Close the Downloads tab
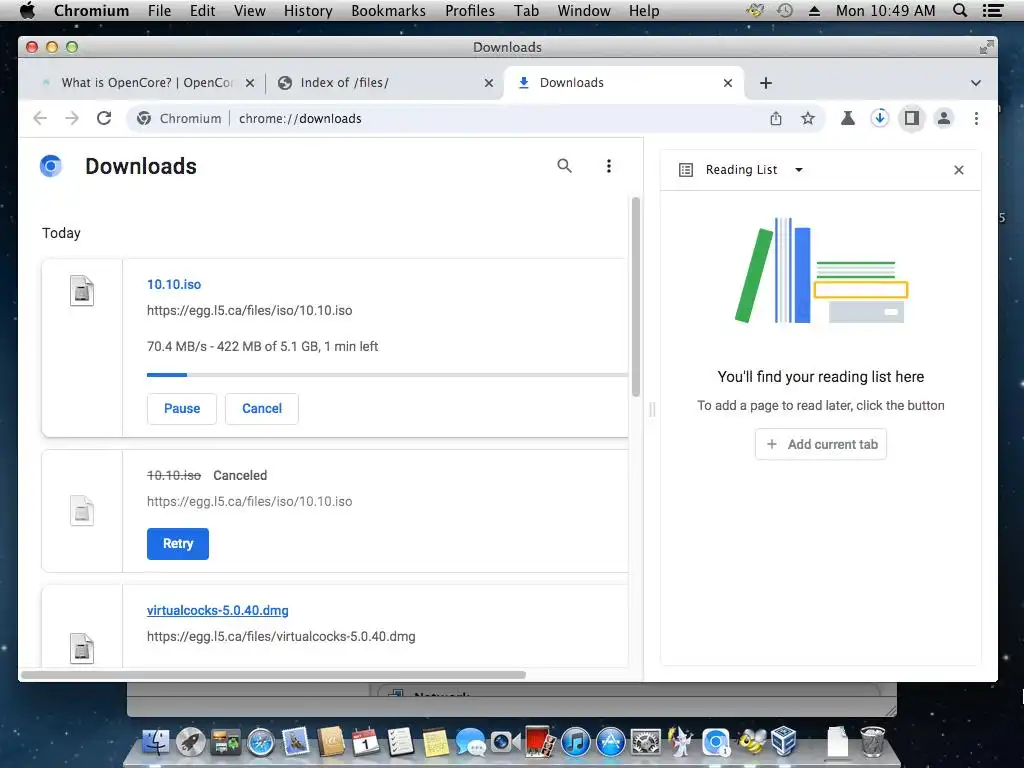Viewport: 1024px width, 768px height. [728, 83]
